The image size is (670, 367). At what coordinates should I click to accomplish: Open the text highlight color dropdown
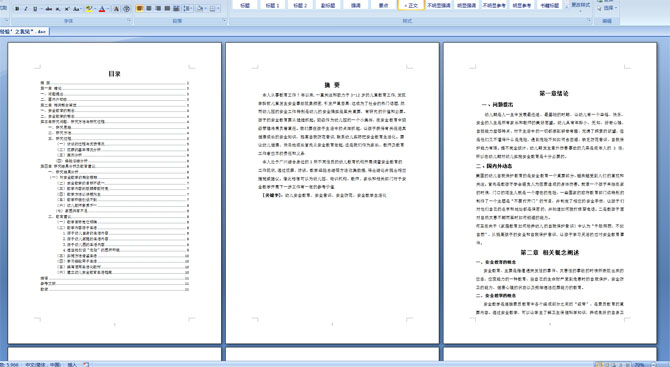(x=95, y=9)
